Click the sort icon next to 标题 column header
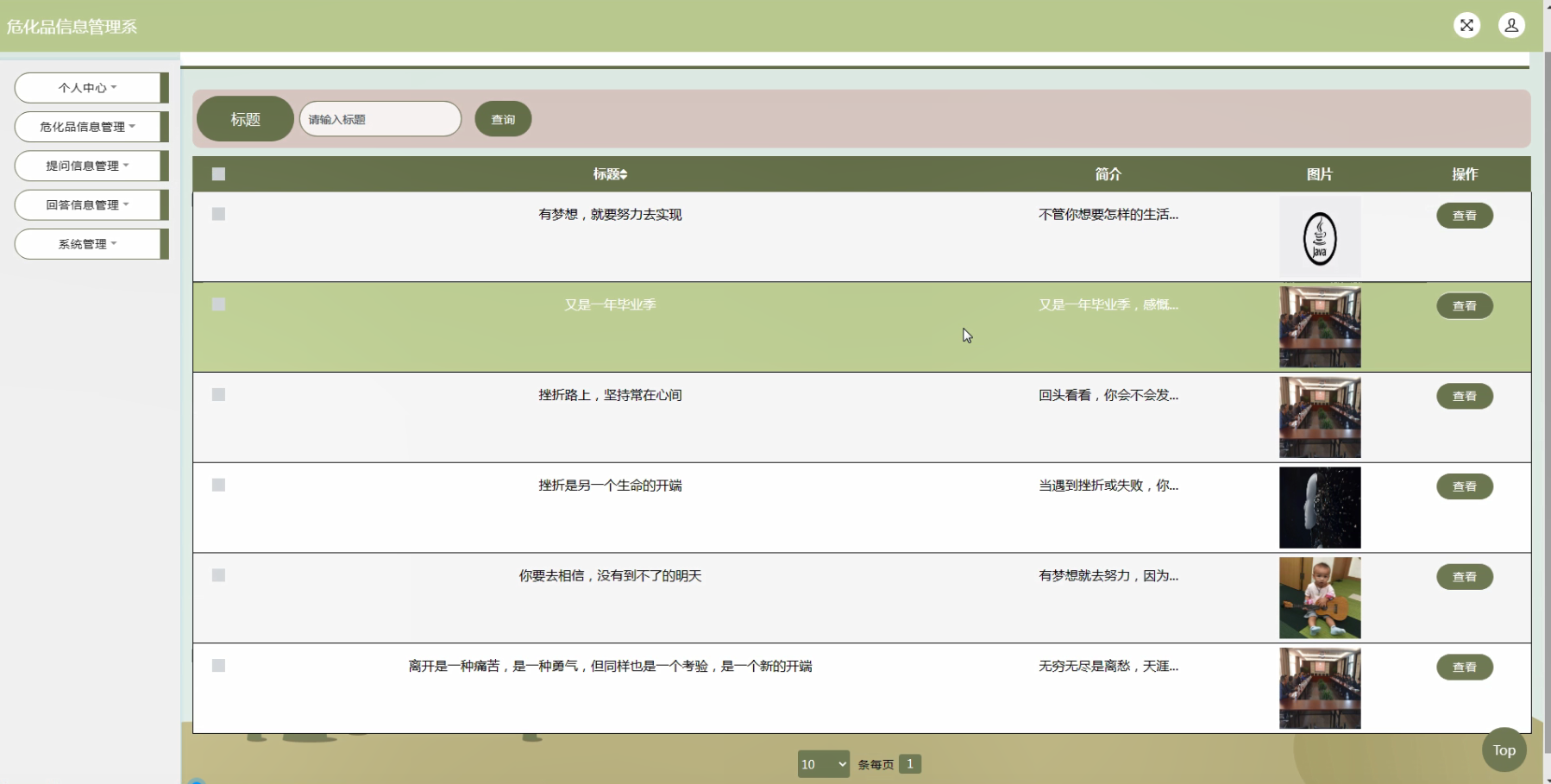 624,174
